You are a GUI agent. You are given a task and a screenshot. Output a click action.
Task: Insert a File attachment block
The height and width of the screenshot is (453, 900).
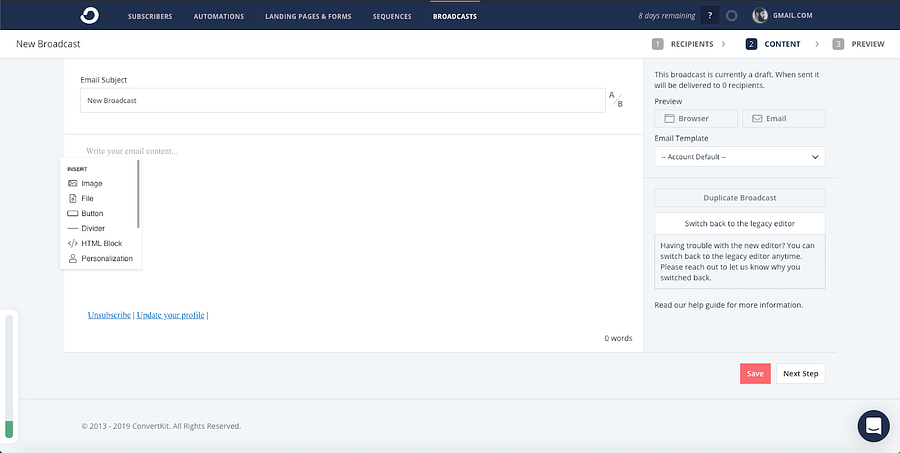[87, 199]
